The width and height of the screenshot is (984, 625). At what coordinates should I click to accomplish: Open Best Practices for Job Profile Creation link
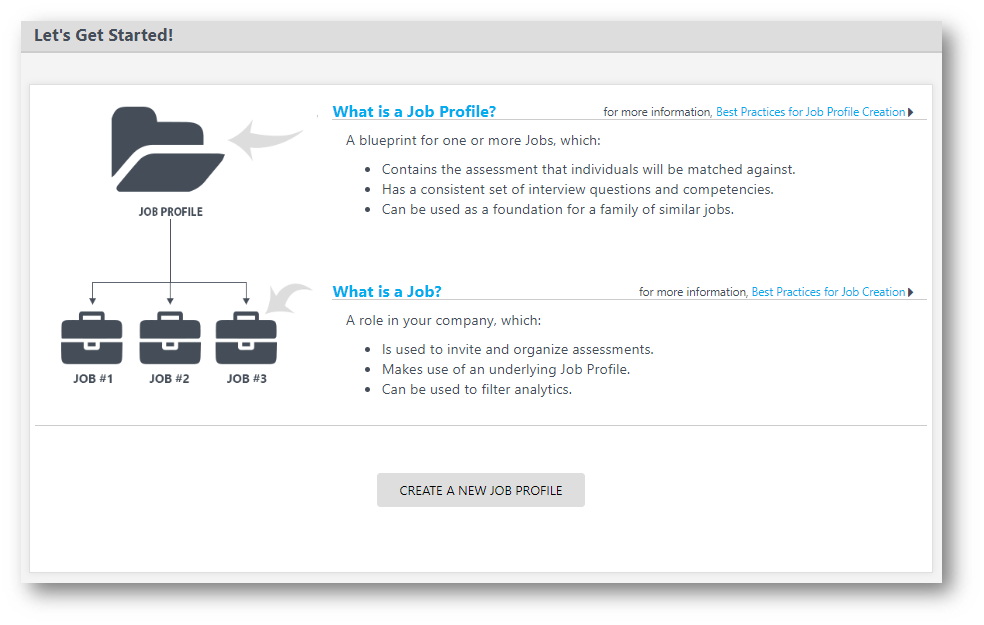point(810,111)
